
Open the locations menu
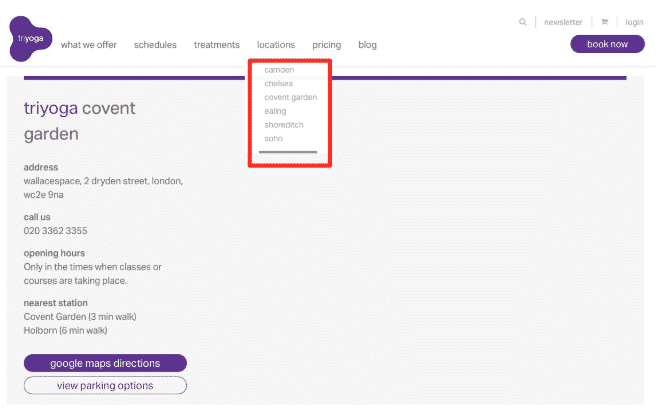pos(276,45)
